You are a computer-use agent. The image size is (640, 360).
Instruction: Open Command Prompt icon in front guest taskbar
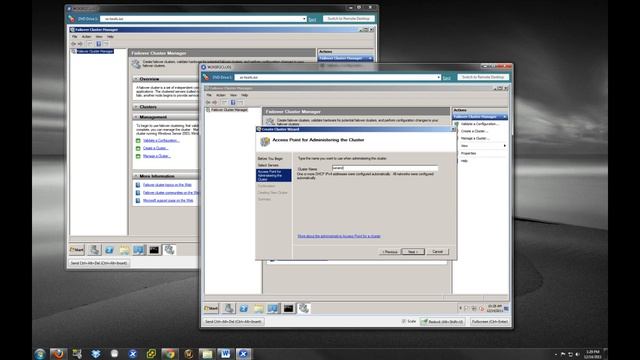(289, 309)
